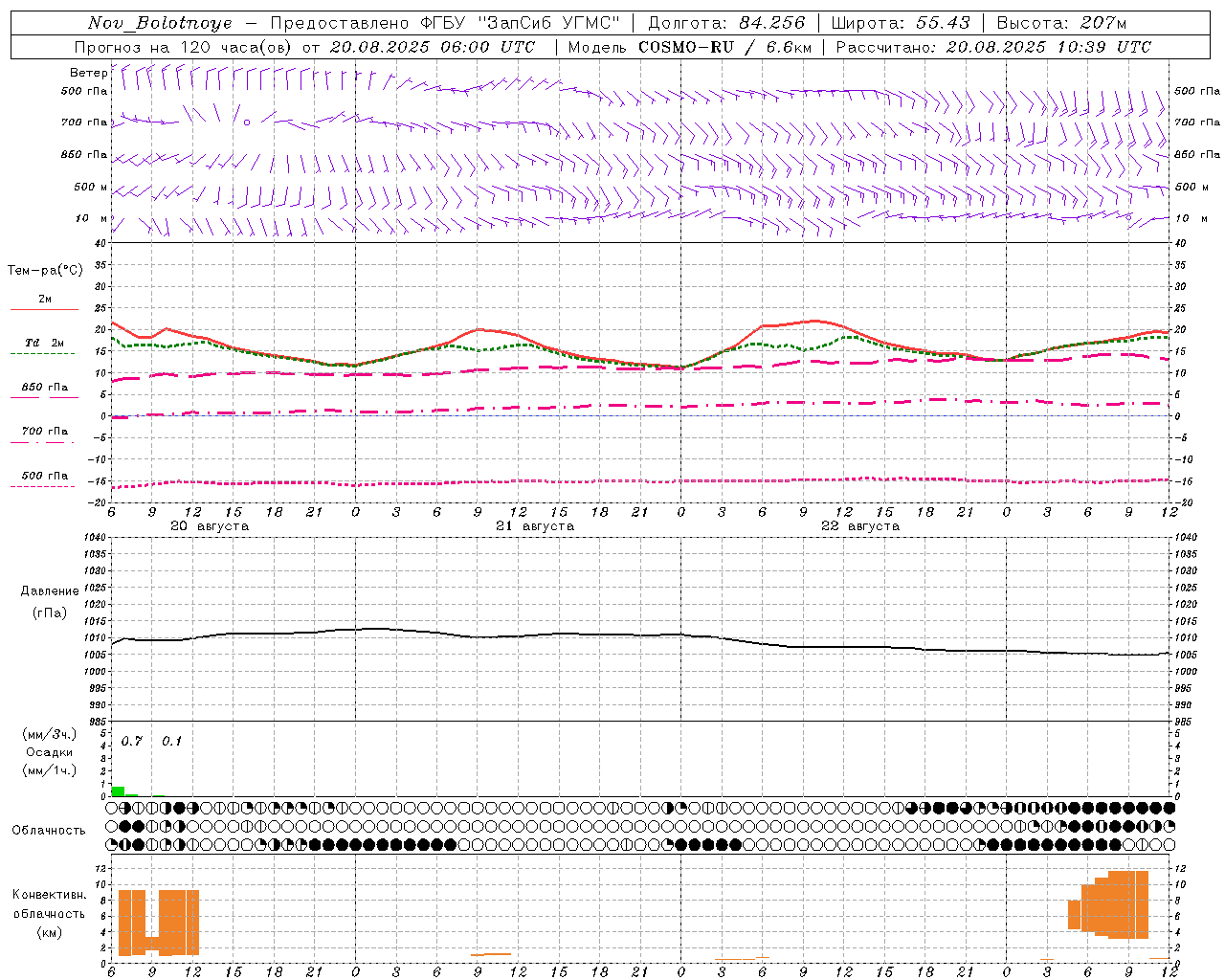The height and width of the screenshot is (980, 1225).
Task: Click the Td 2м dew point legend label
Action: [x=44, y=343]
